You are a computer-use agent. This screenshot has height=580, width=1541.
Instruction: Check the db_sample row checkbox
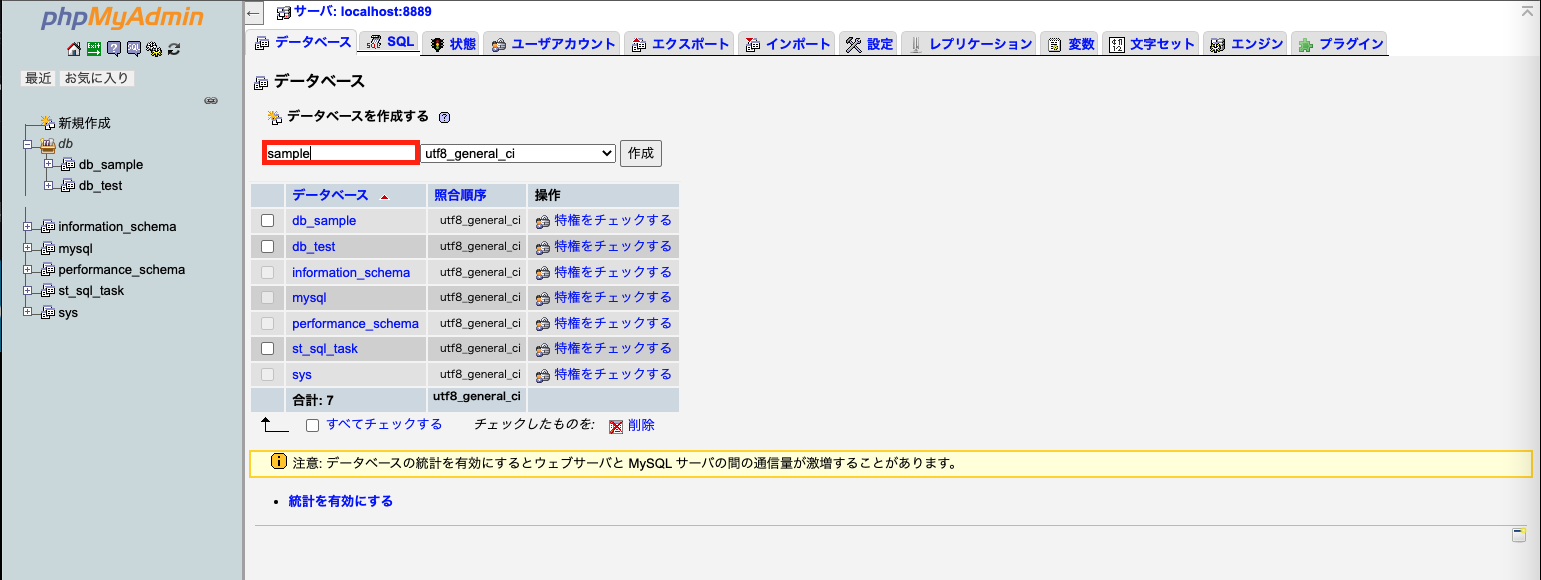(x=266, y=220)
